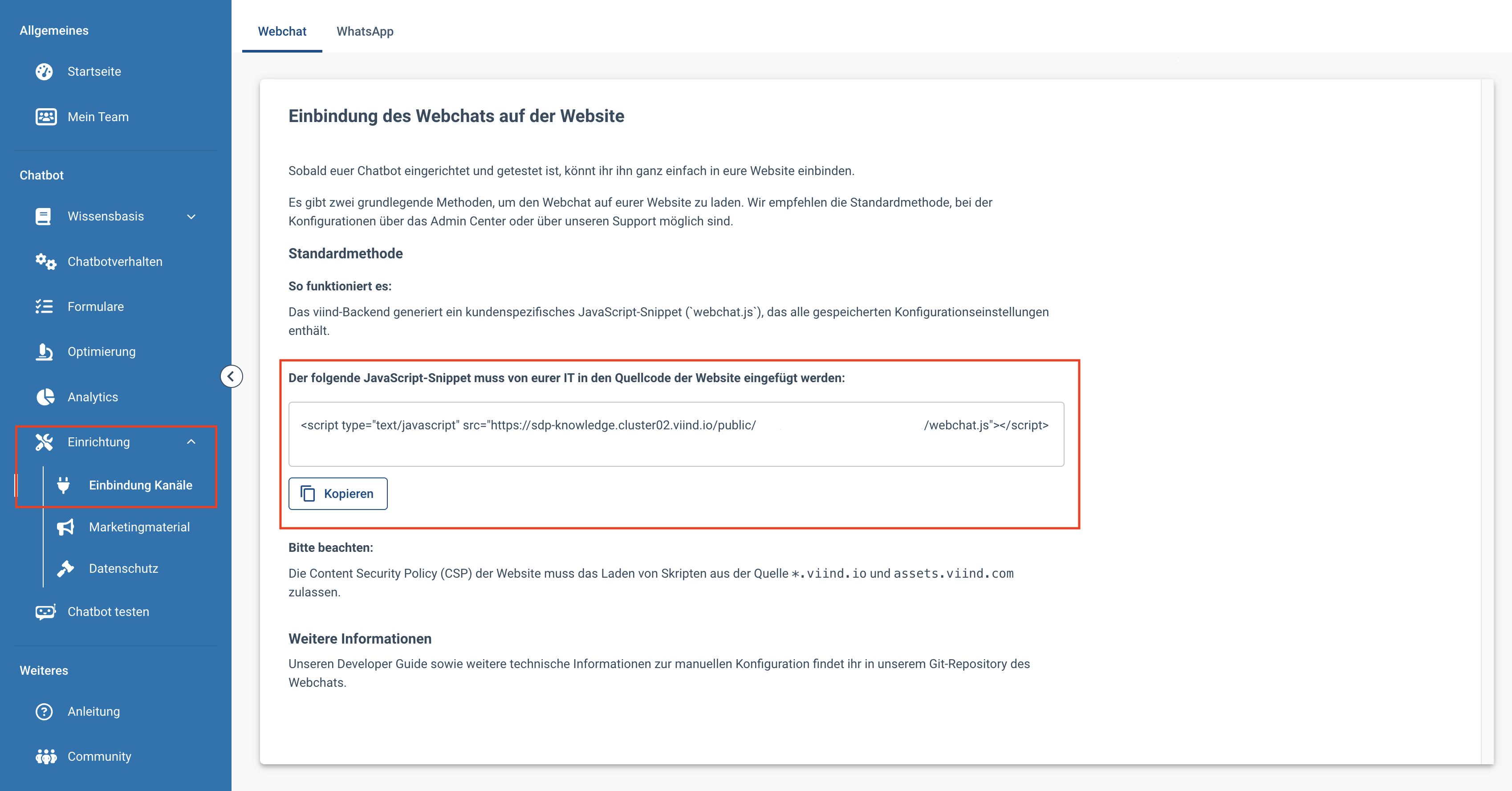Image resolution: width=1512 pixels, height=791 pixels.
Task: Click the 'So funktioniert es:' label
Action: point(340,286)
